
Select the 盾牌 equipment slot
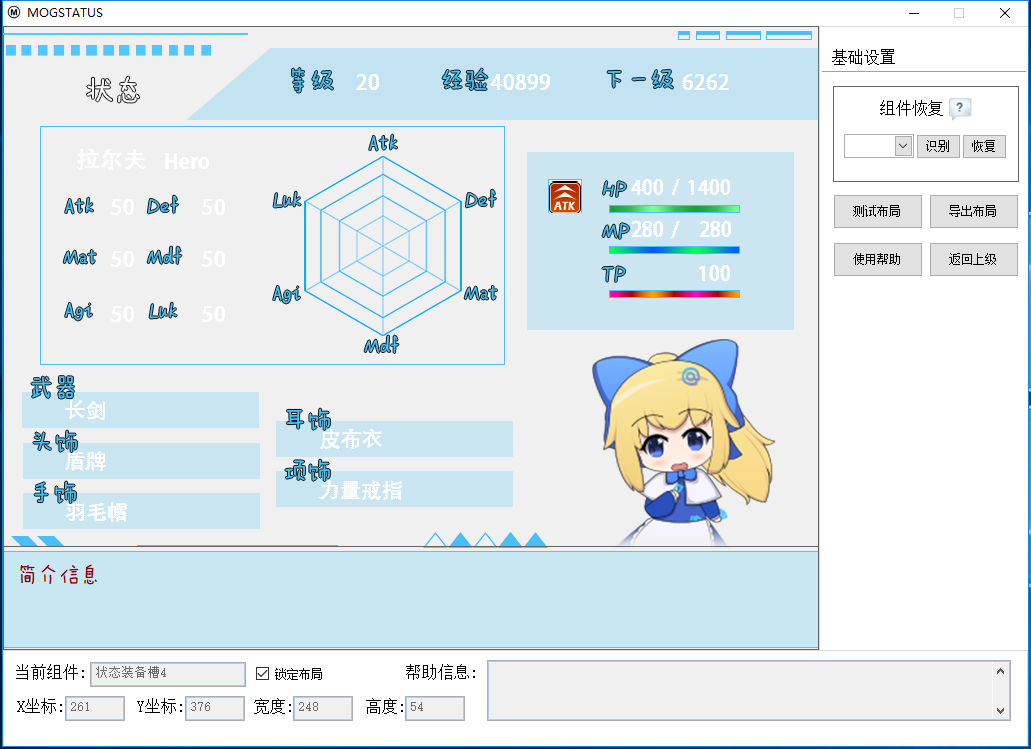(x=141, y=461)
